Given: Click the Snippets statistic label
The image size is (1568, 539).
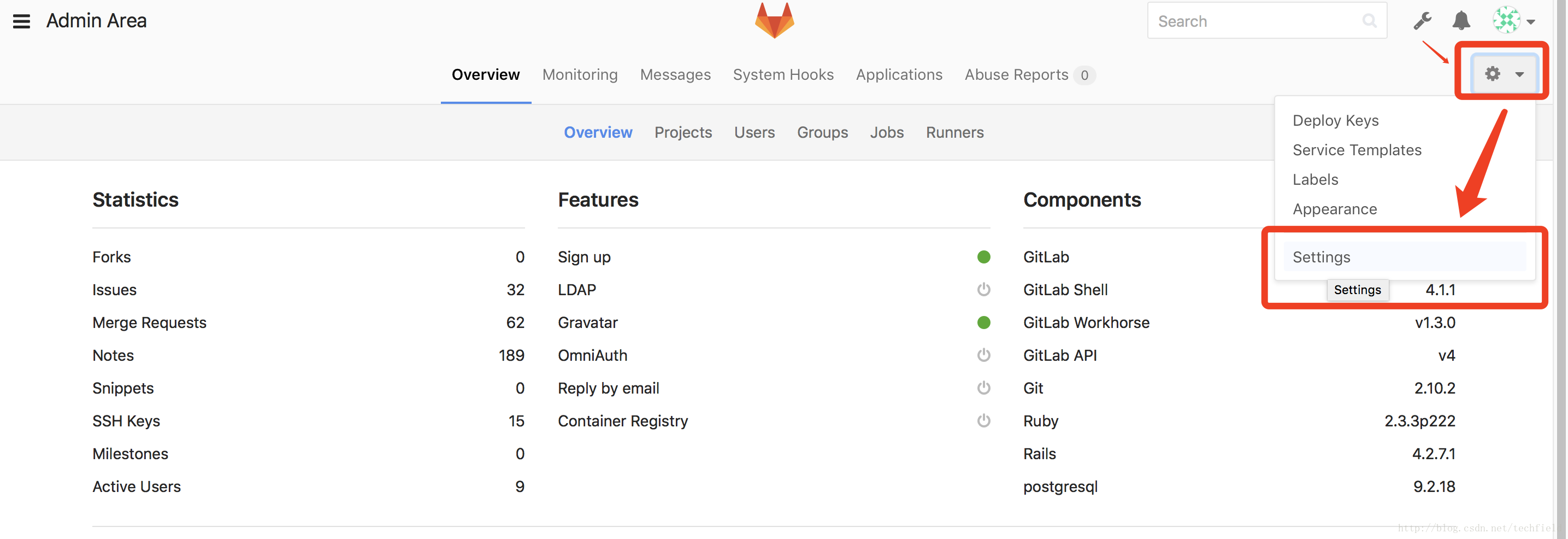Looking at the screenshot, I should click(123, 389).
